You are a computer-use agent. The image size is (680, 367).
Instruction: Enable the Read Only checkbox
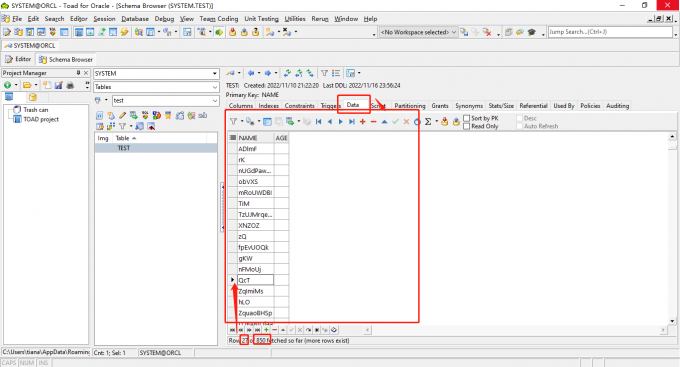(x=467, y=126)
